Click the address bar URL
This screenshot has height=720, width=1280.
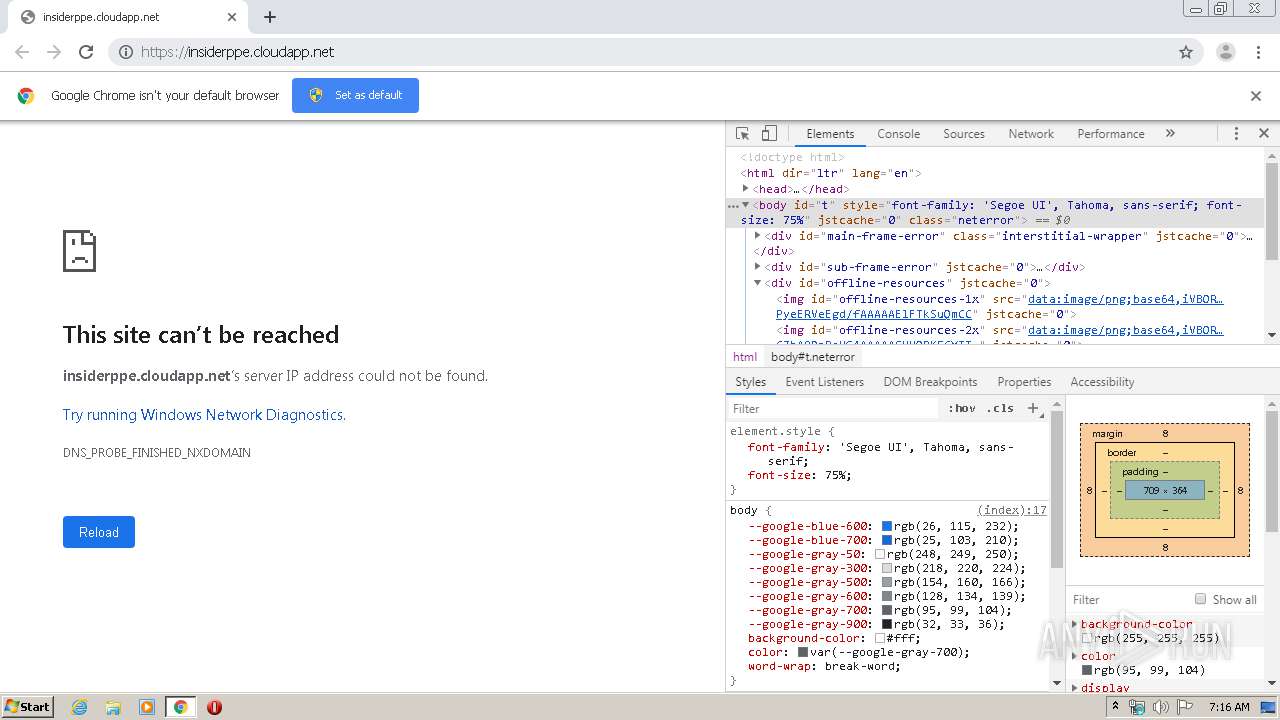pos(238,52)
